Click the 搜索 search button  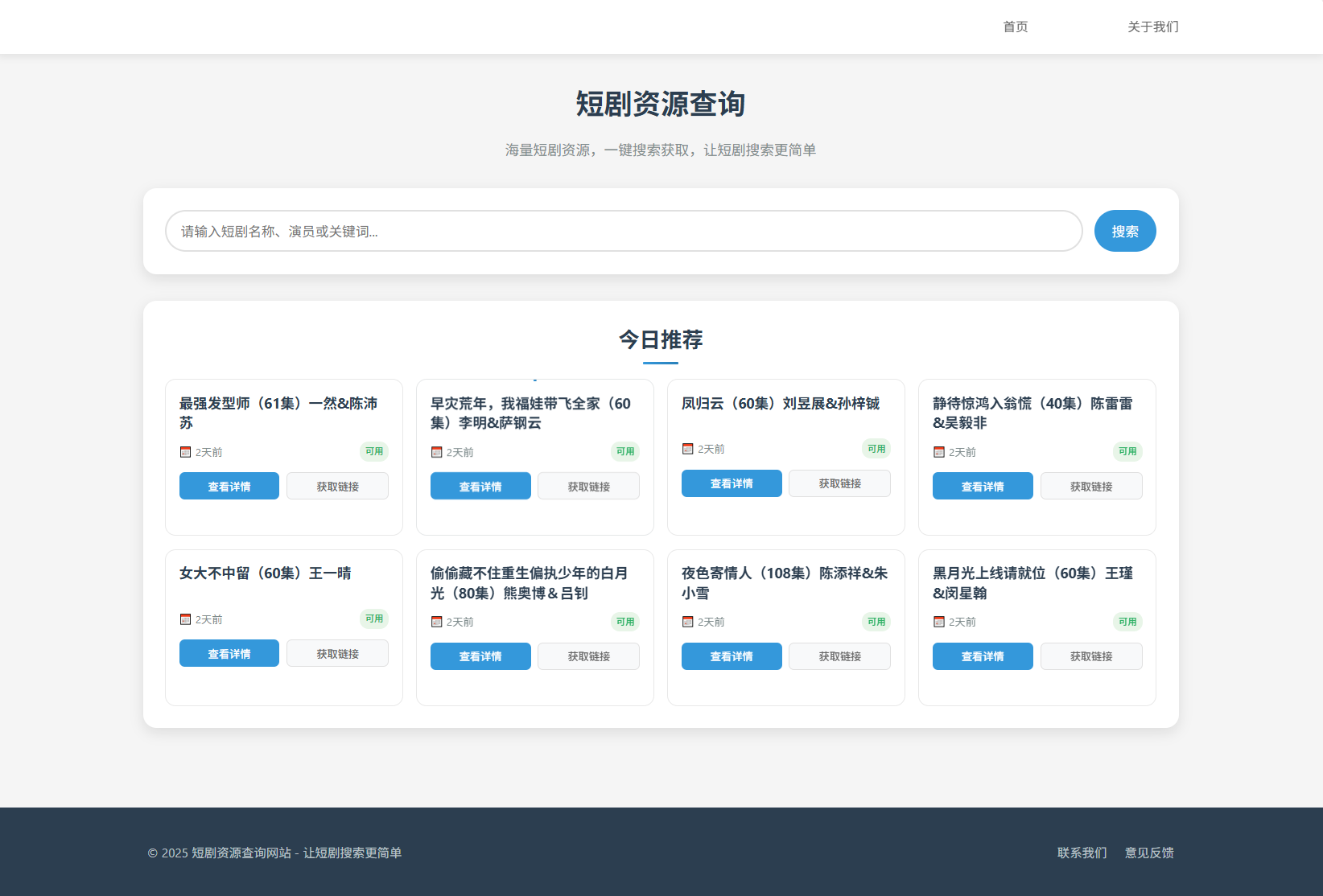1124,231
